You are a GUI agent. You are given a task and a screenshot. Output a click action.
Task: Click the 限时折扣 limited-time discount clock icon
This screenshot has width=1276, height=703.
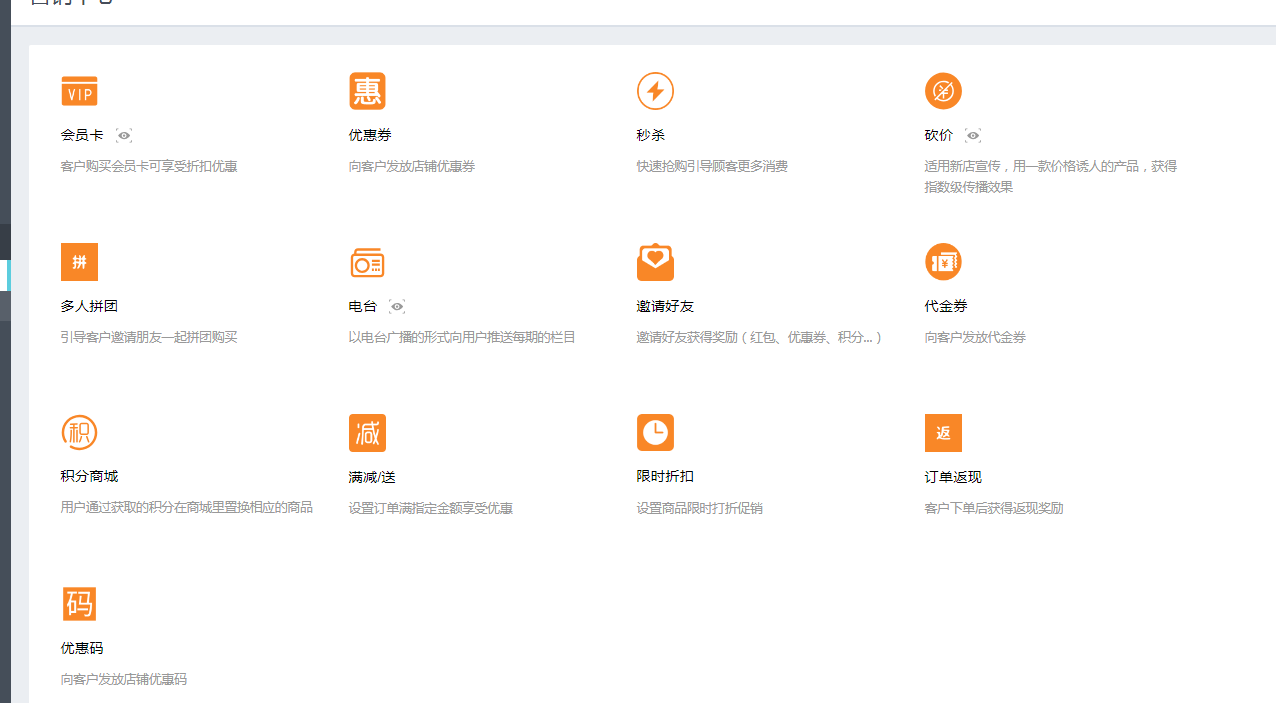coord(655,432)
